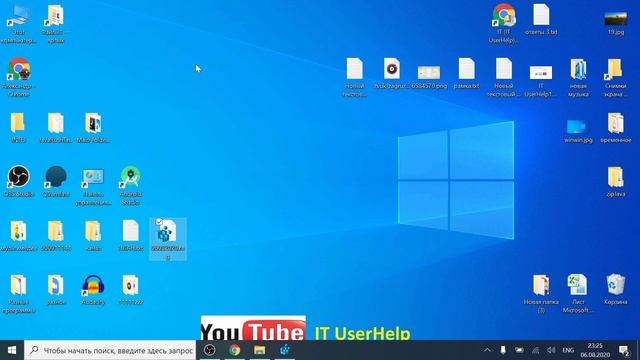The height and width of the screenshot is (360, 640).
Task: Open the blue cubes app on taskbar
Action: (284, 350)
